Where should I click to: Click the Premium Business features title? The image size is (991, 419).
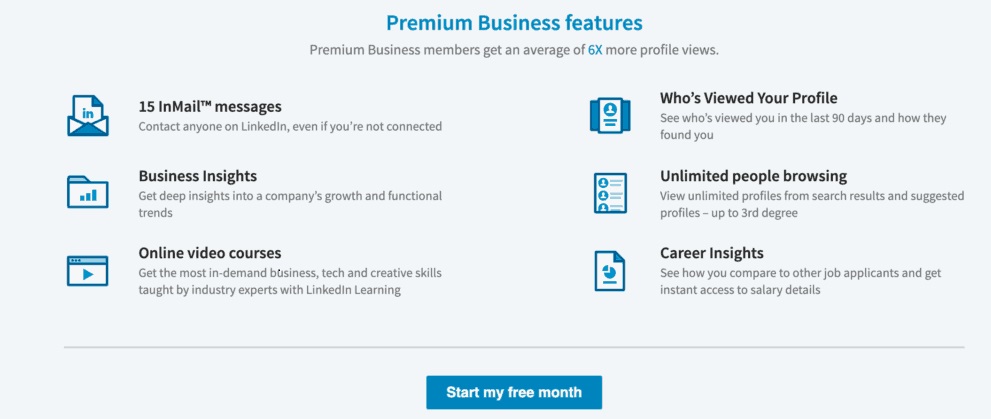(x=514, y=22)
